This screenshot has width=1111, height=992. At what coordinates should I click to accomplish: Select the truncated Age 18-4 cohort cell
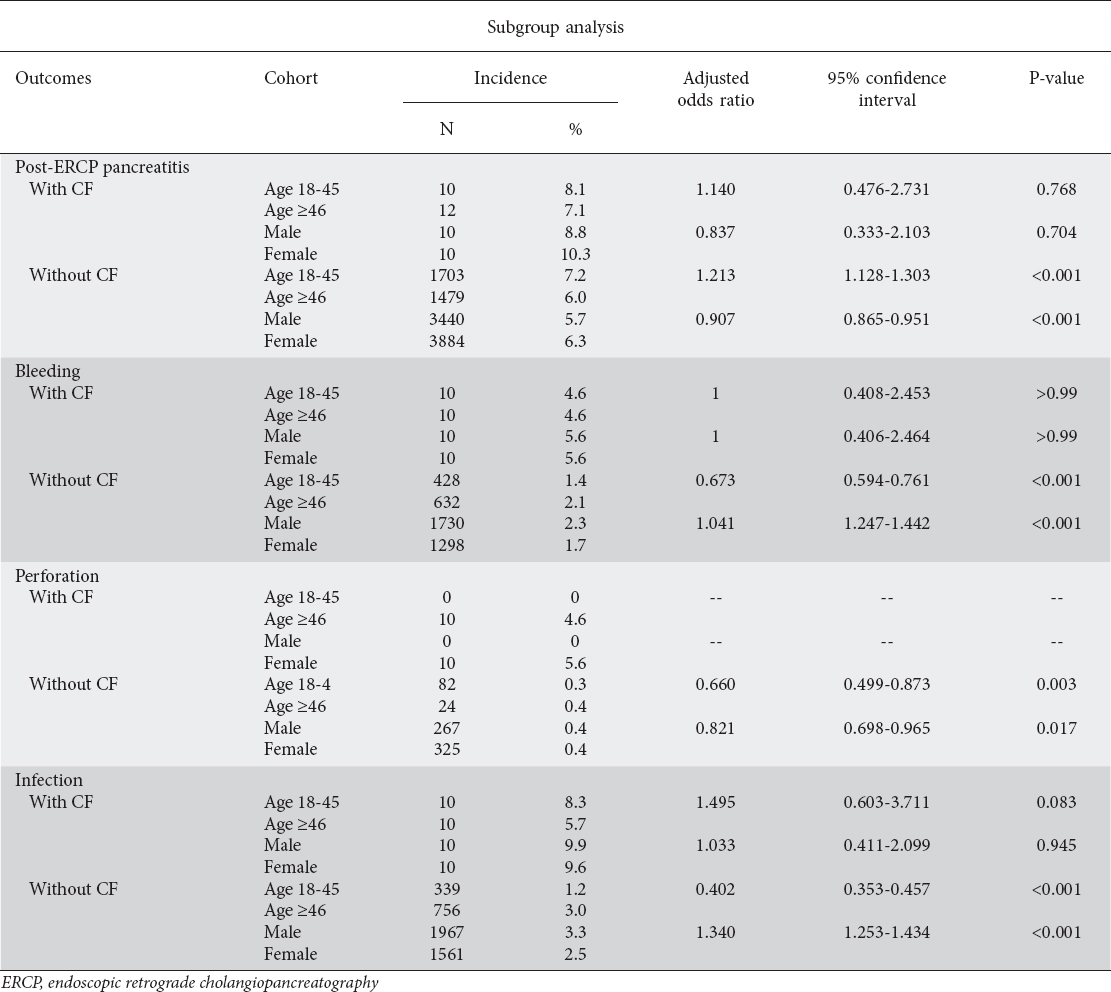pos(297,684)
